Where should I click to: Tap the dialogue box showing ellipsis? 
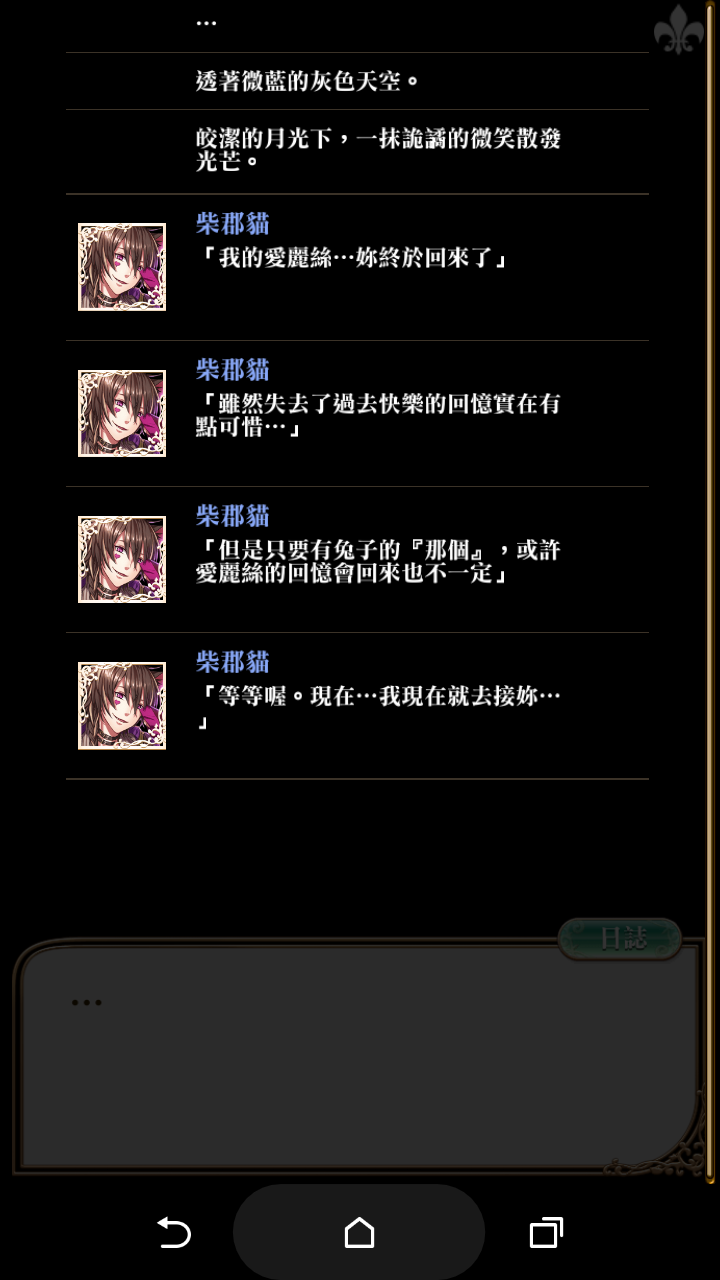tap(358, 1057)
